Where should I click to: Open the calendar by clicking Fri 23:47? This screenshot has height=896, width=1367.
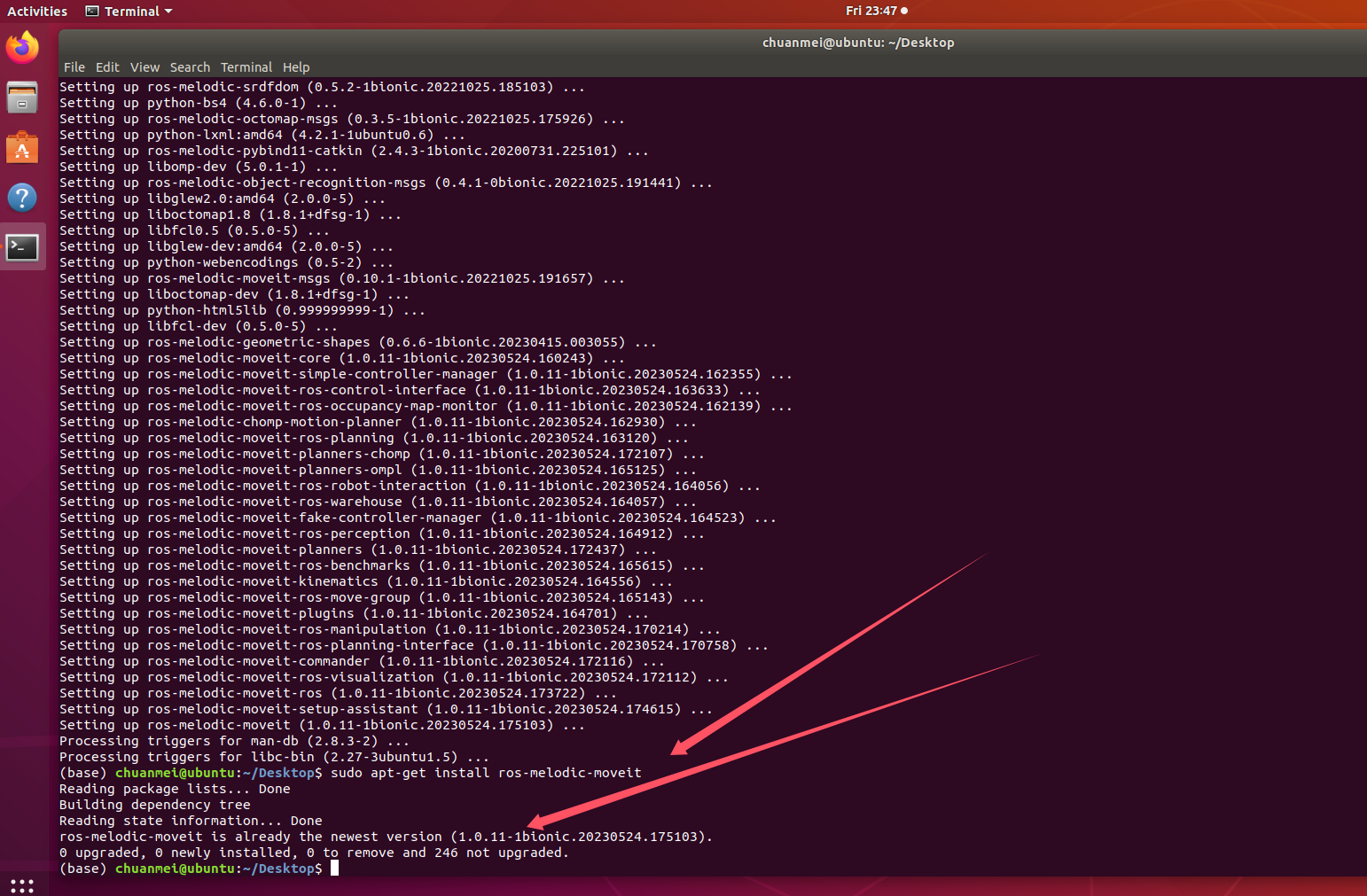[x=871, y=11]
